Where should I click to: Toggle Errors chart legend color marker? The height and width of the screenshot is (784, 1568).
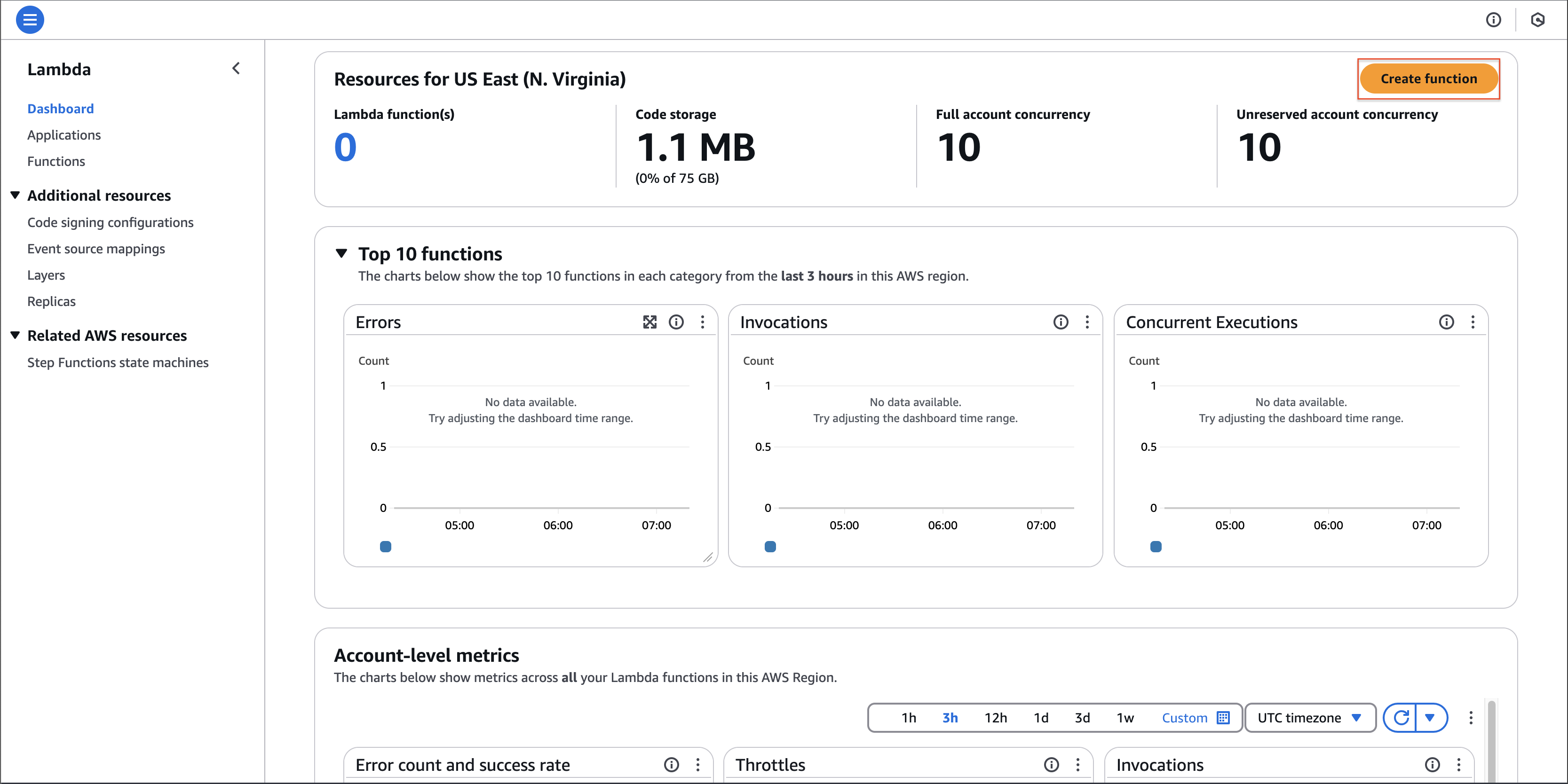click(385, 546)
